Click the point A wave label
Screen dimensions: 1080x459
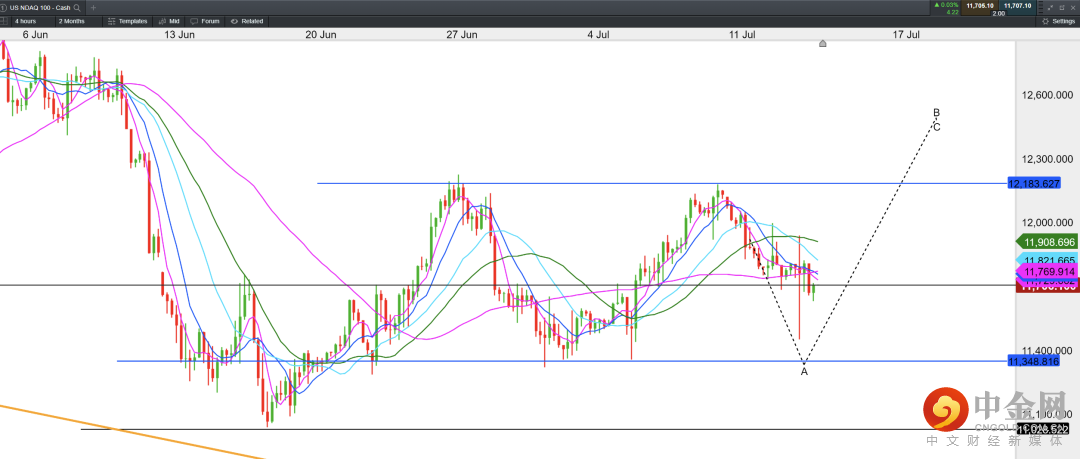pos(804,372)
